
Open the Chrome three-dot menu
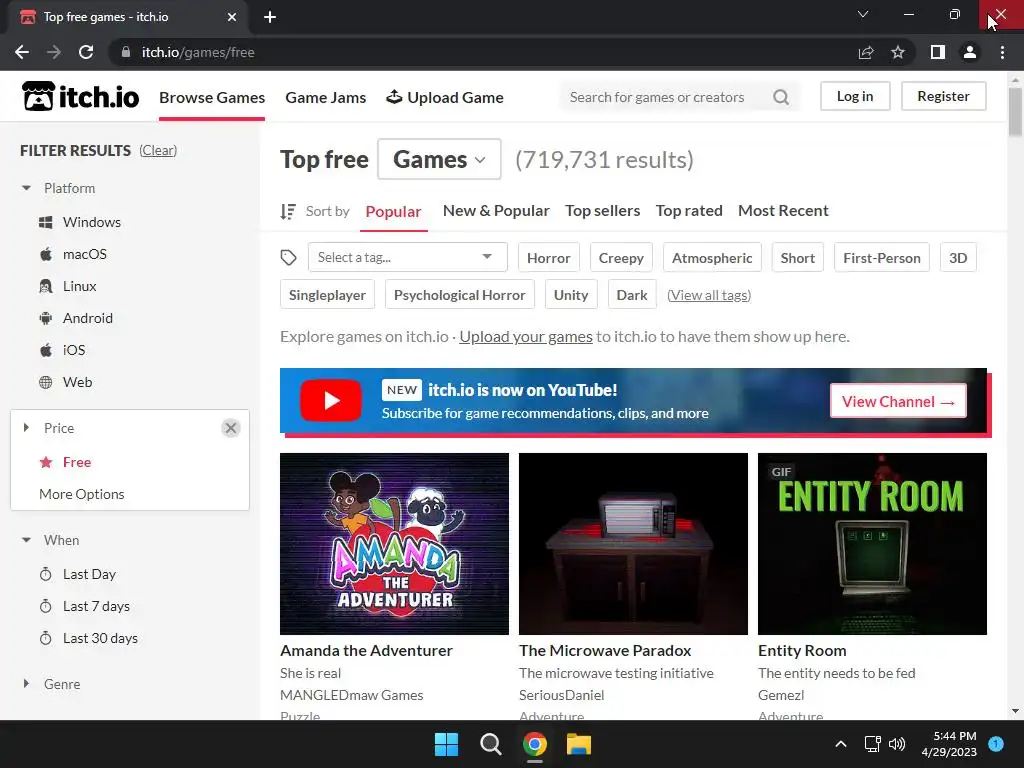[1002, 52]
